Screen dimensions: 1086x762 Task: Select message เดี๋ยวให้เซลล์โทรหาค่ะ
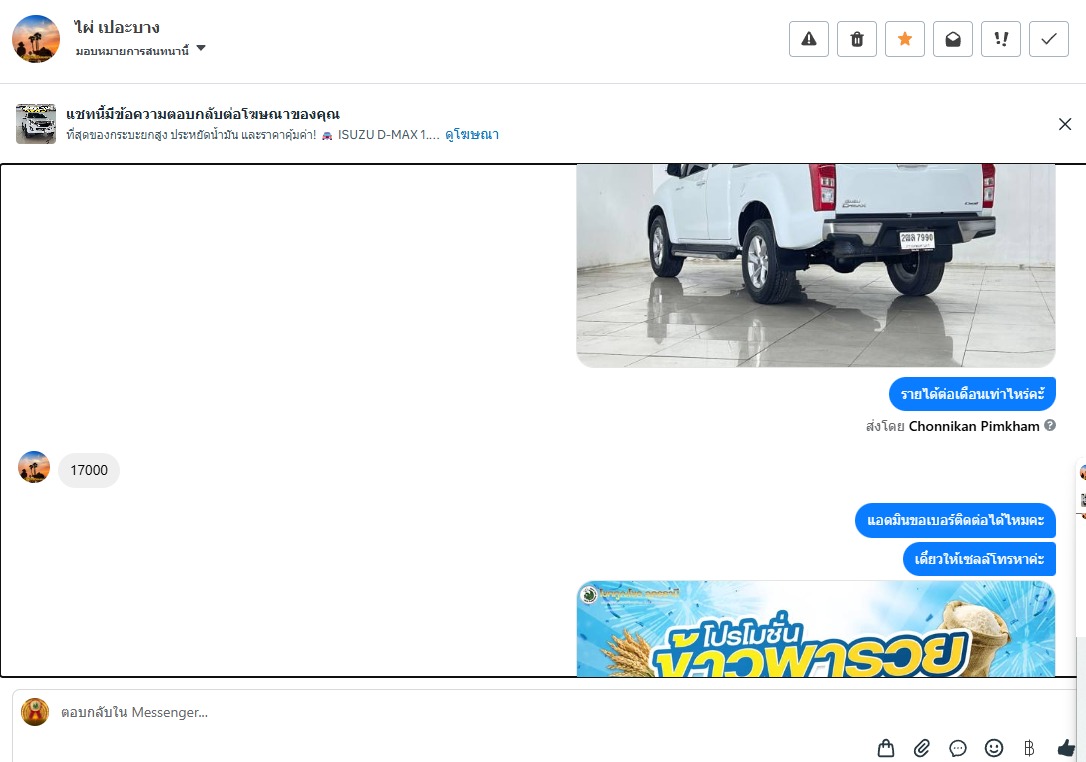click(x=979, y=559)
